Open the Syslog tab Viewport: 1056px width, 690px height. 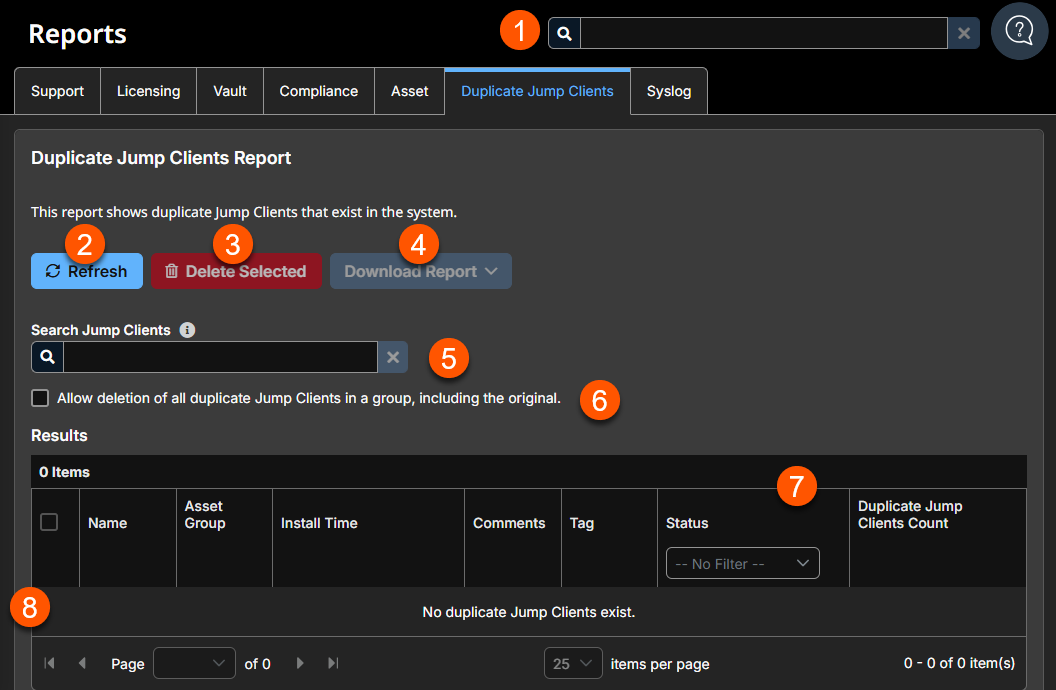[669, 91]
